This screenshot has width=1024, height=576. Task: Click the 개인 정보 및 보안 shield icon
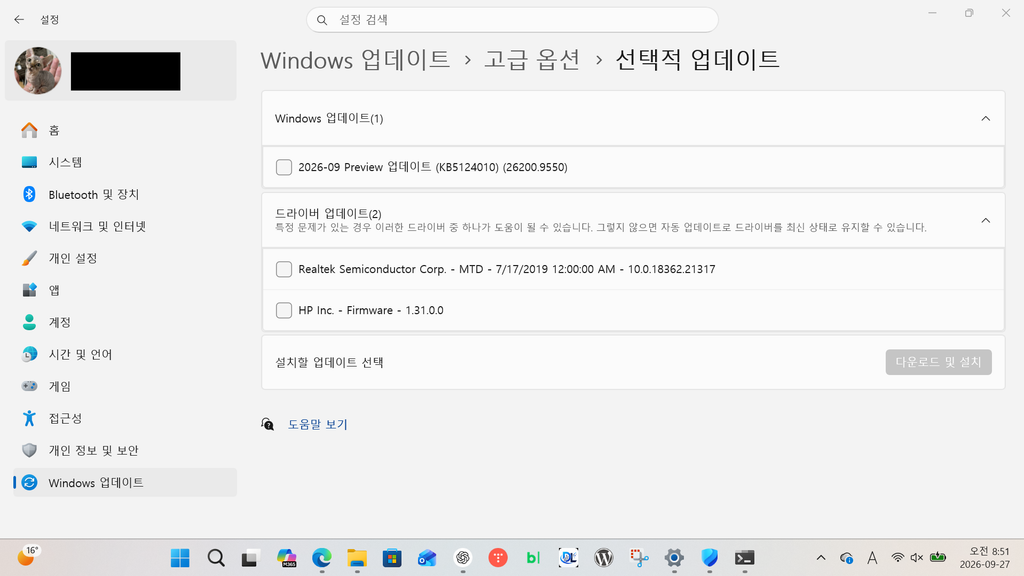[29, 450]
